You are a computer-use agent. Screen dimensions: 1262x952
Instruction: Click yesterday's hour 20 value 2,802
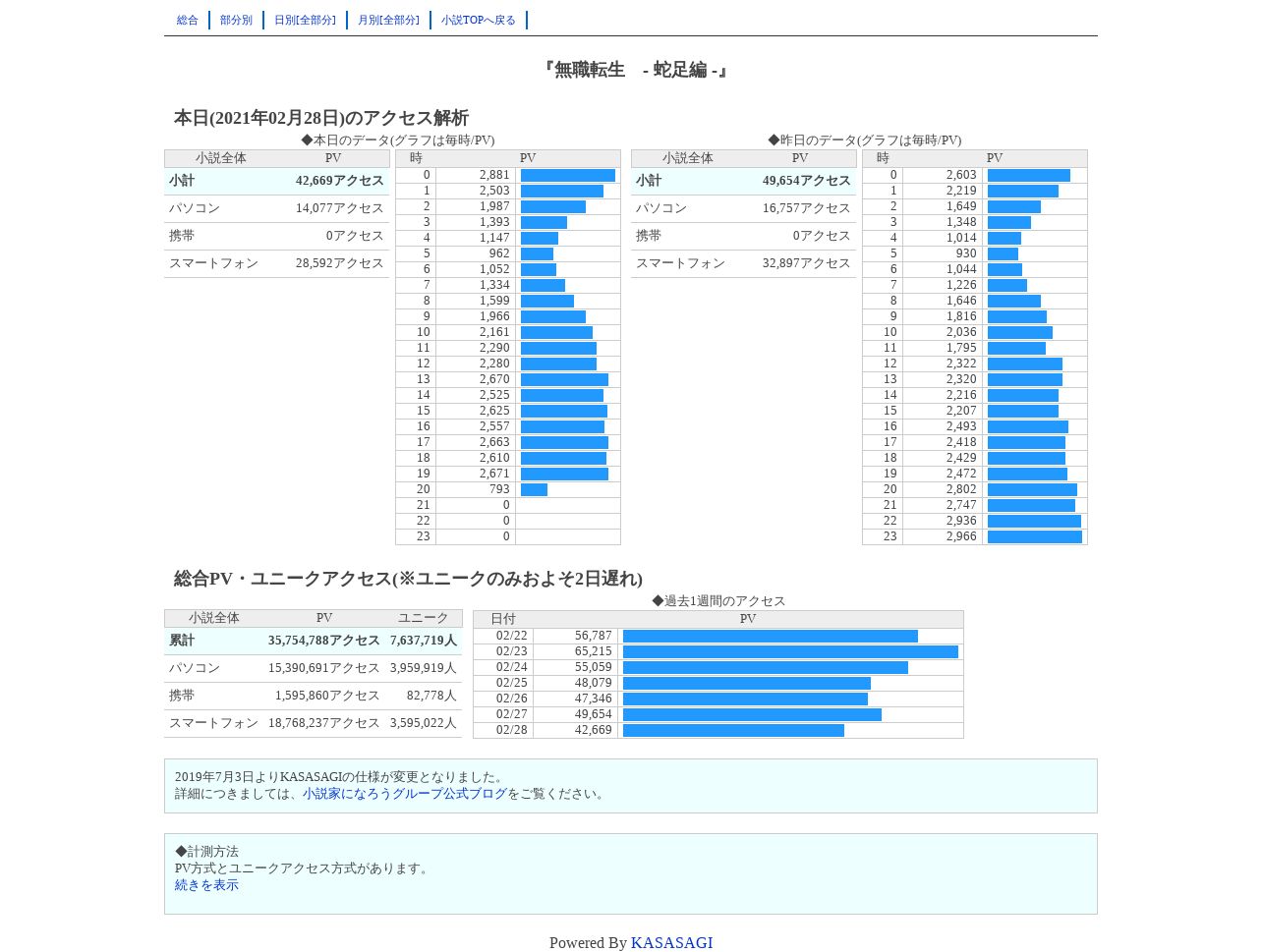click(961, 489)
